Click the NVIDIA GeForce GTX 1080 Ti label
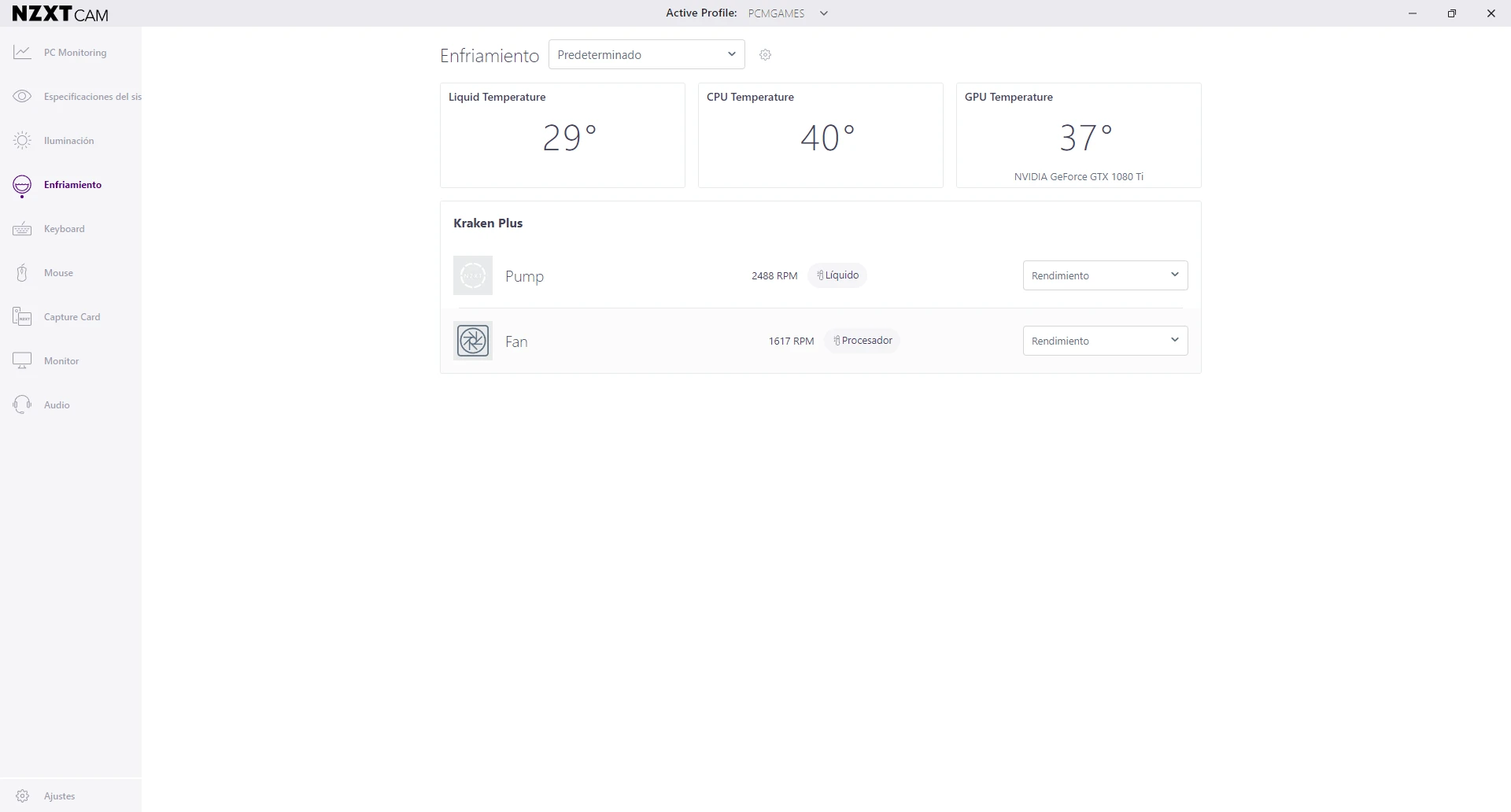Viewport: 1511px width, 812px height. (x=1079, y=177)
